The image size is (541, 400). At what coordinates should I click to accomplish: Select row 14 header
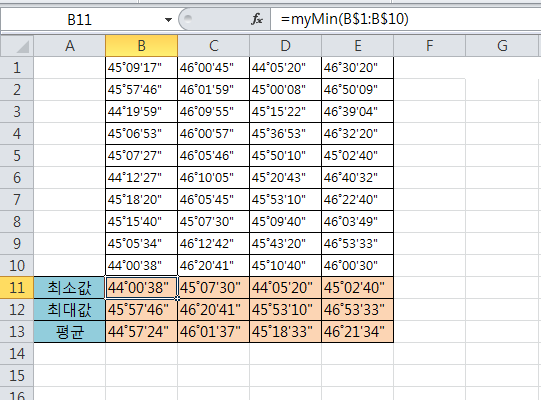pyautogui.click(x=17, y=354)
